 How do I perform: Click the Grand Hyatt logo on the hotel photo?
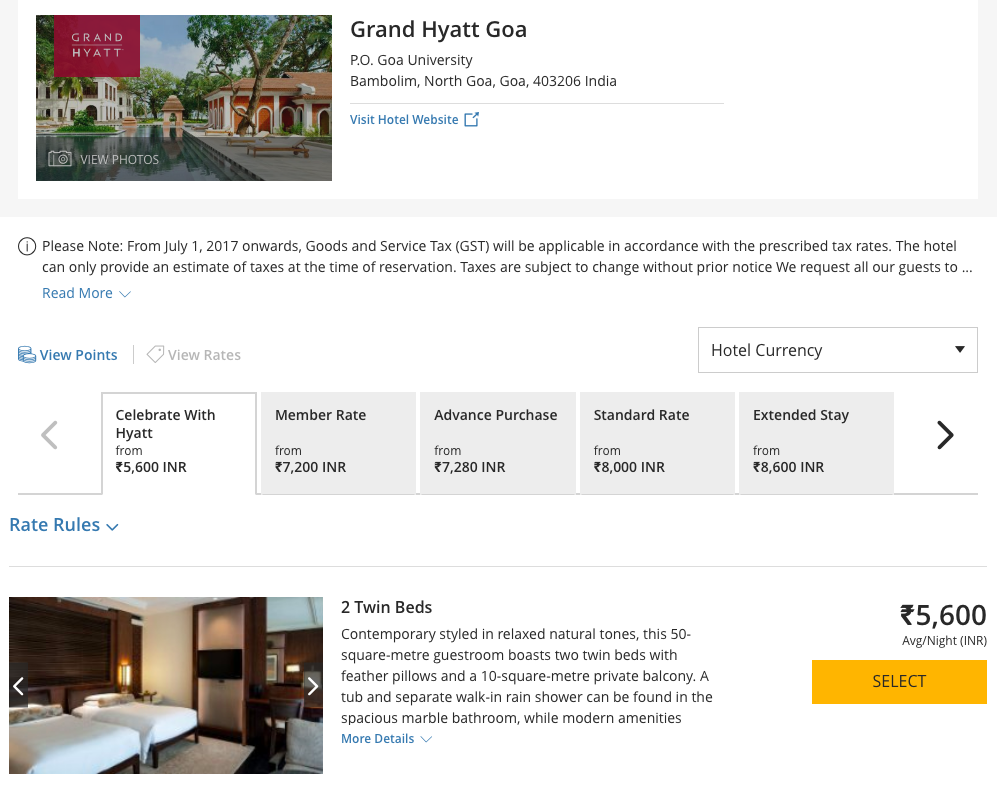[97, 46]
